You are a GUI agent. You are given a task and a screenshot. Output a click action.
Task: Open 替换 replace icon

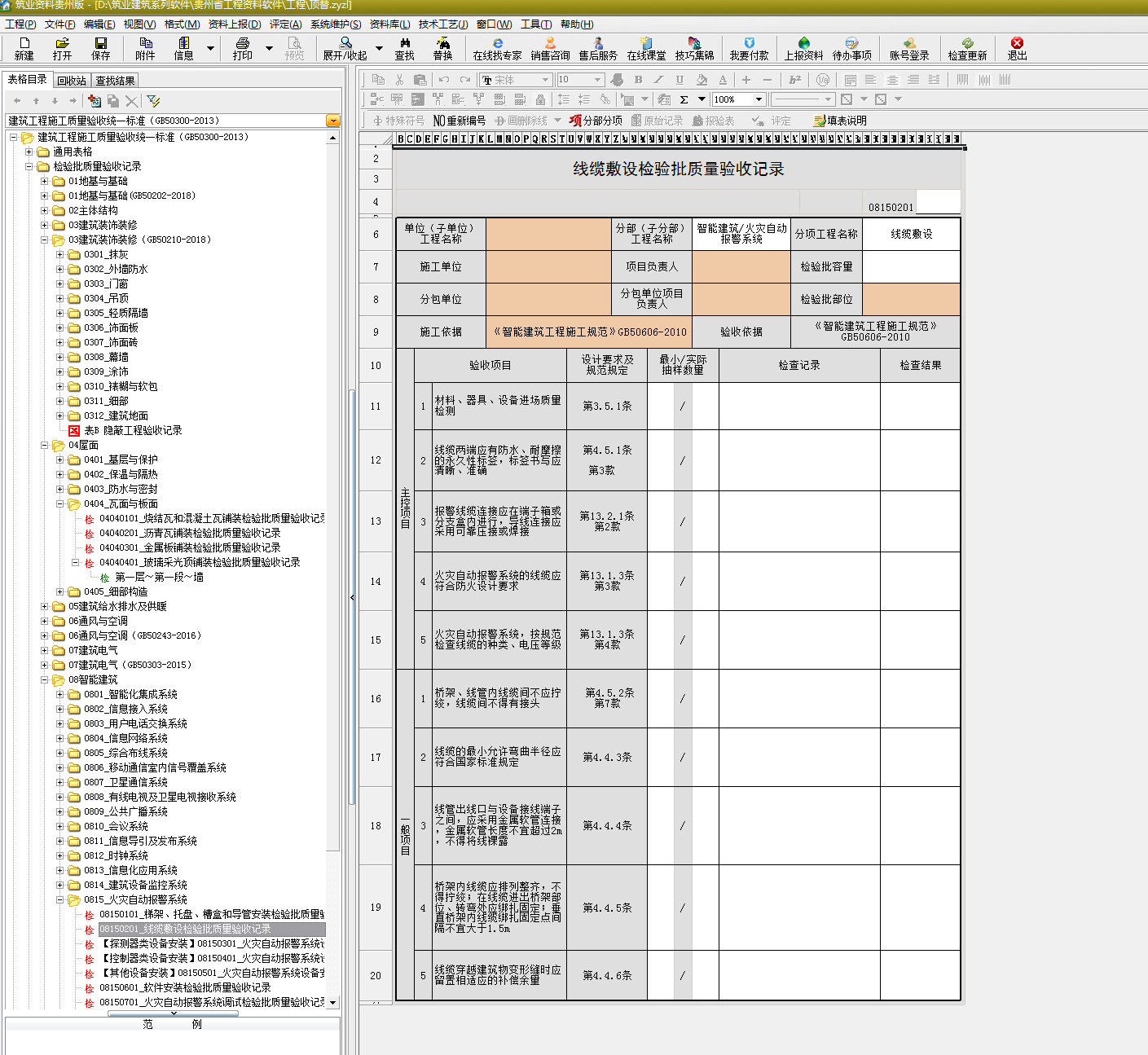pos(442,49)
